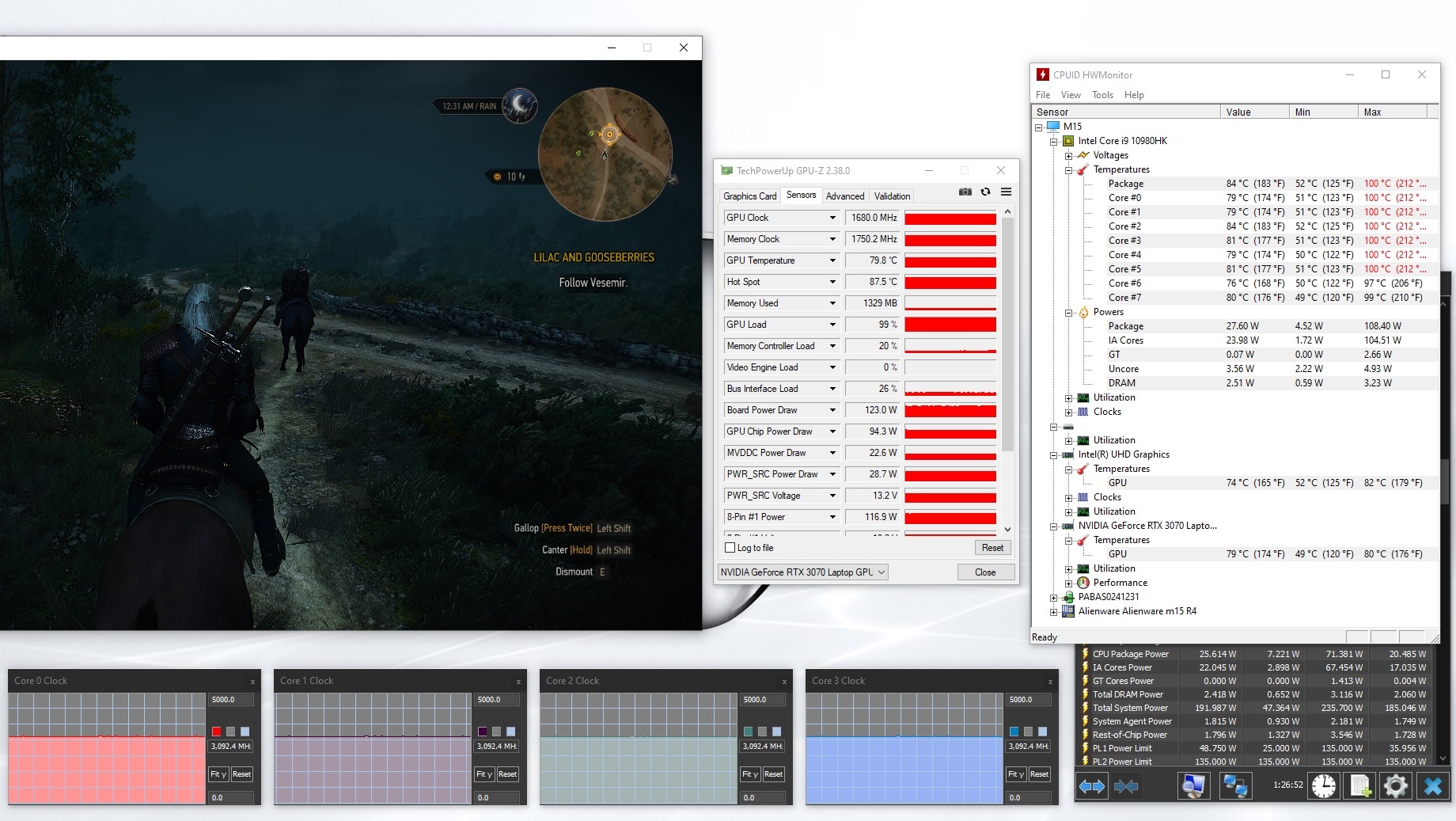Image resolution: width=1456 pixels, height=821 pixels.
Task: Click the Value column header in HWMonitor
Action: click(1254, 112)
